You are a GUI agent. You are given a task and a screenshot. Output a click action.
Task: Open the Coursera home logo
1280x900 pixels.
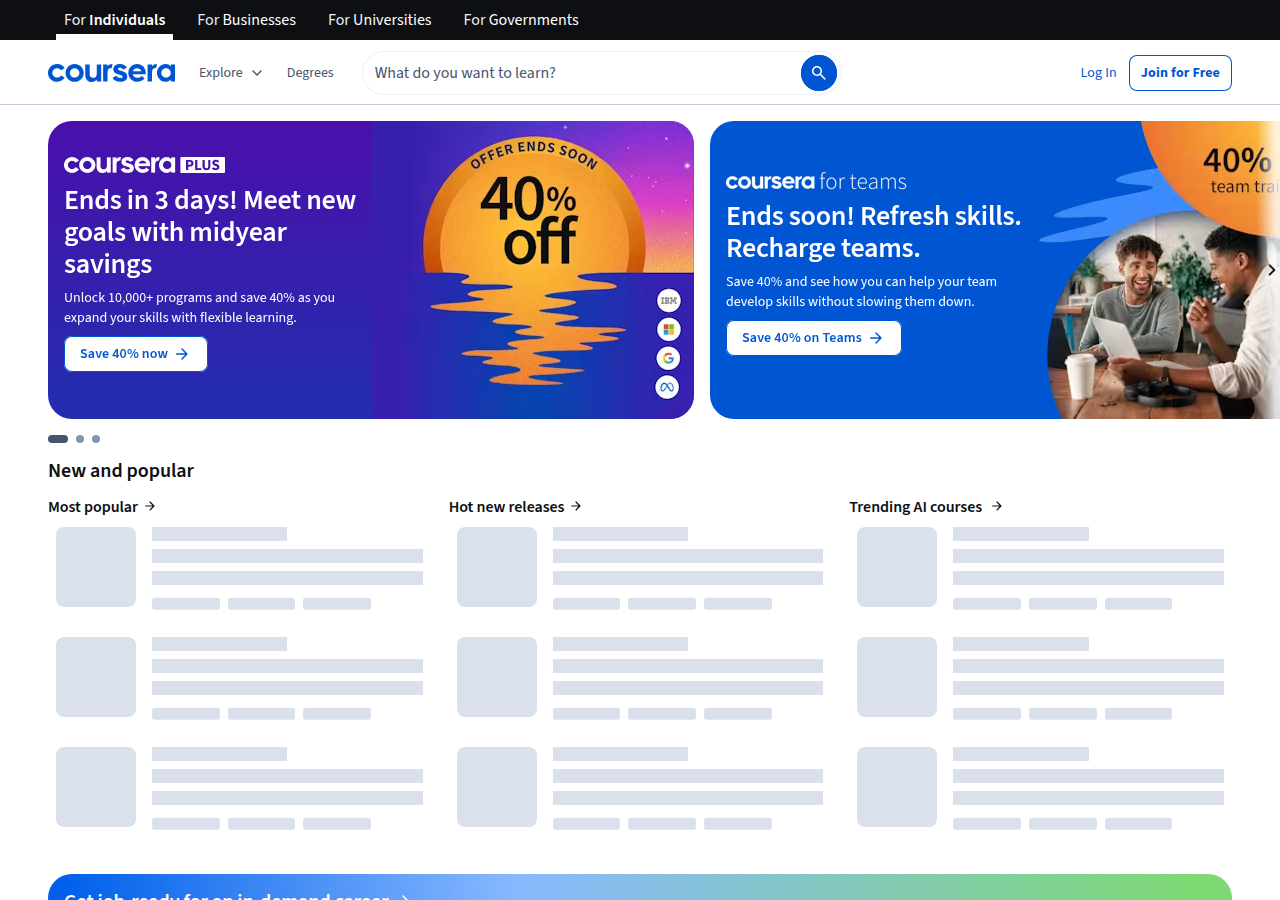coord(111,73)
